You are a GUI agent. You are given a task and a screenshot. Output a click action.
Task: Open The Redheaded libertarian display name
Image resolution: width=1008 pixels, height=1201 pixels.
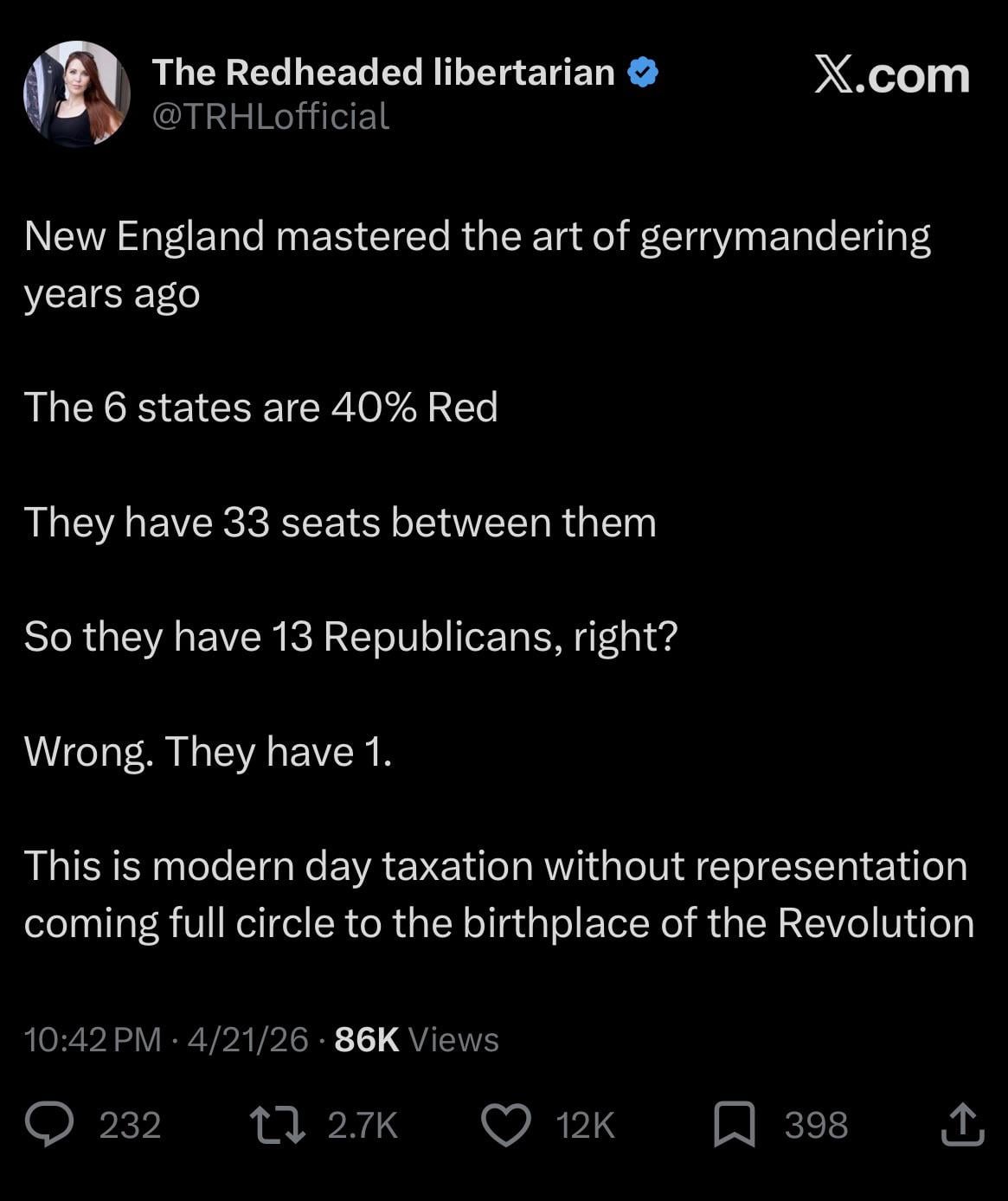(x=383, y=73)
